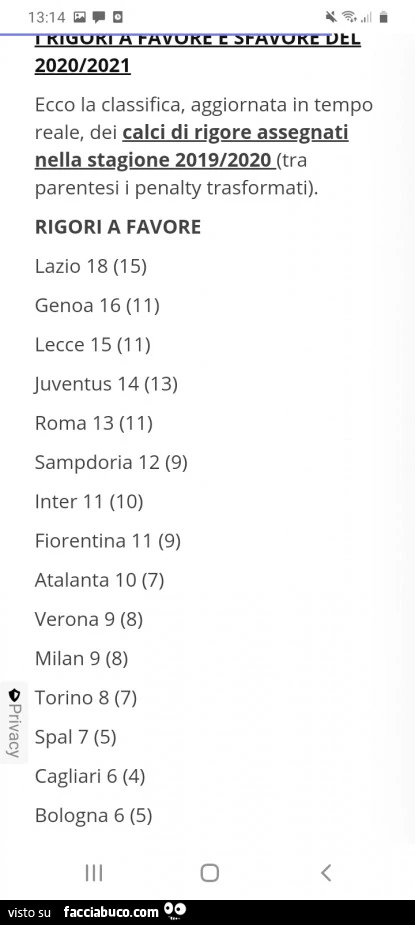Tap the muted sound icon in status bar
Viewport: 415px width, 925px height.
click(x=331, y=18)
